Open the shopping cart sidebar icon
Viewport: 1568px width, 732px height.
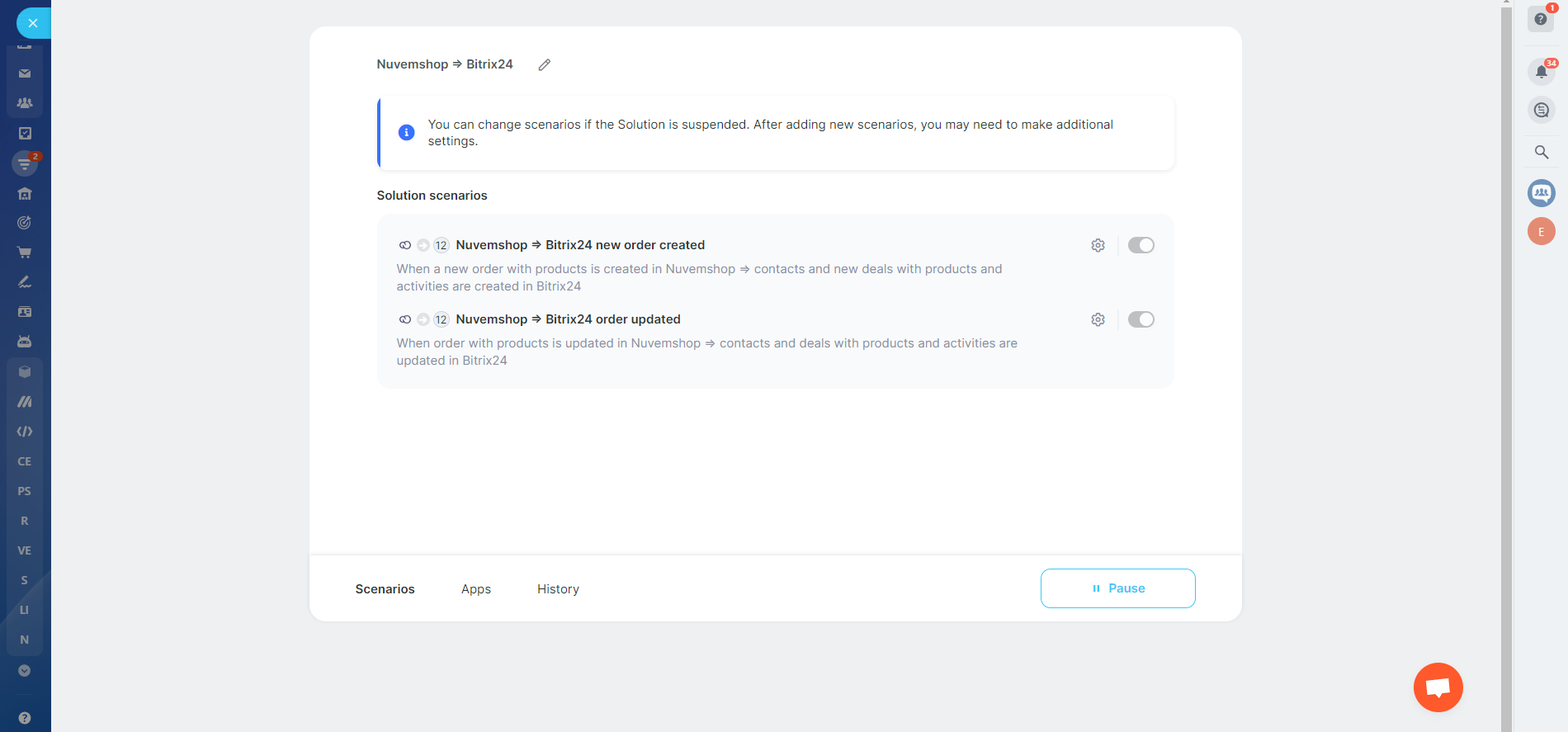(25, 253)
